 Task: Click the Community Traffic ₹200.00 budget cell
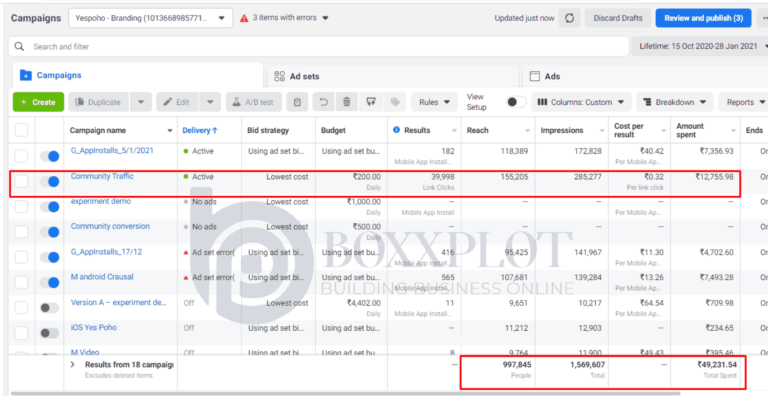click(x=351, y=181)
